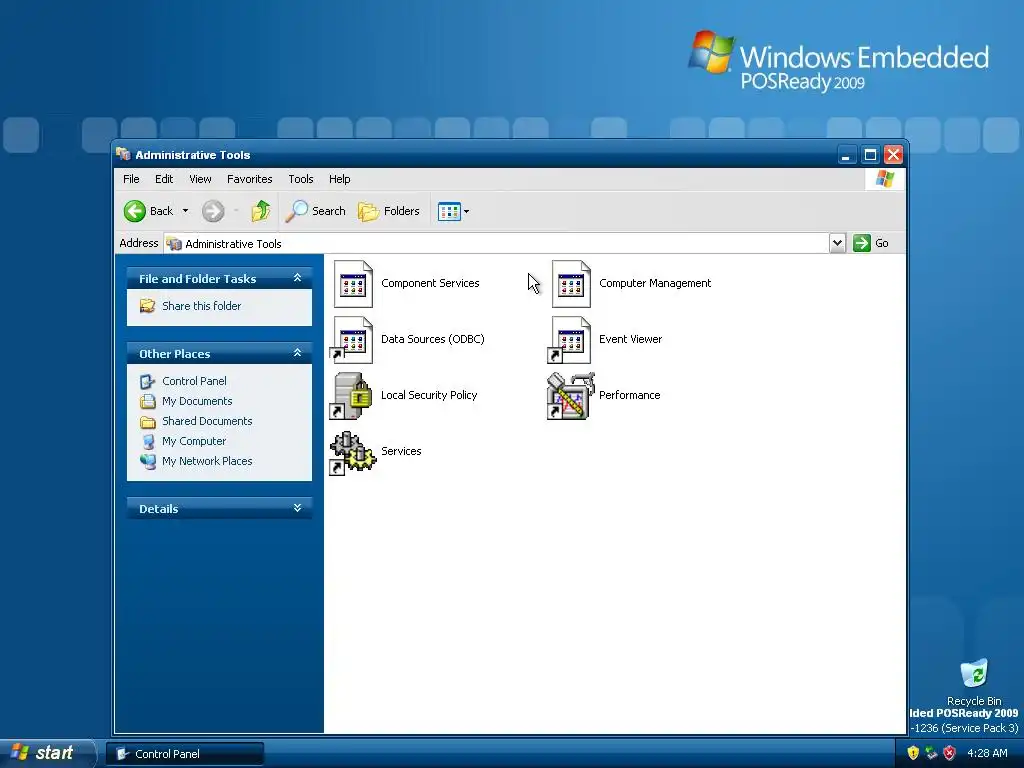Image resolution: width=1024 pixels, height=768 pixels.
Task: Toggle the Folders pane
Action: (x=389, y=211)
